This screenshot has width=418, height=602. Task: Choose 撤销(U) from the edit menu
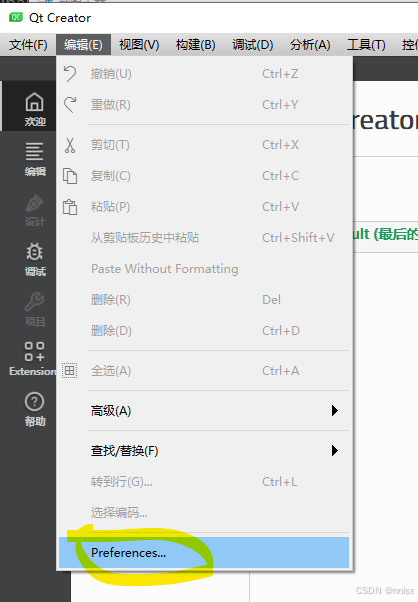pyautogui.click(x=204, y=73)
